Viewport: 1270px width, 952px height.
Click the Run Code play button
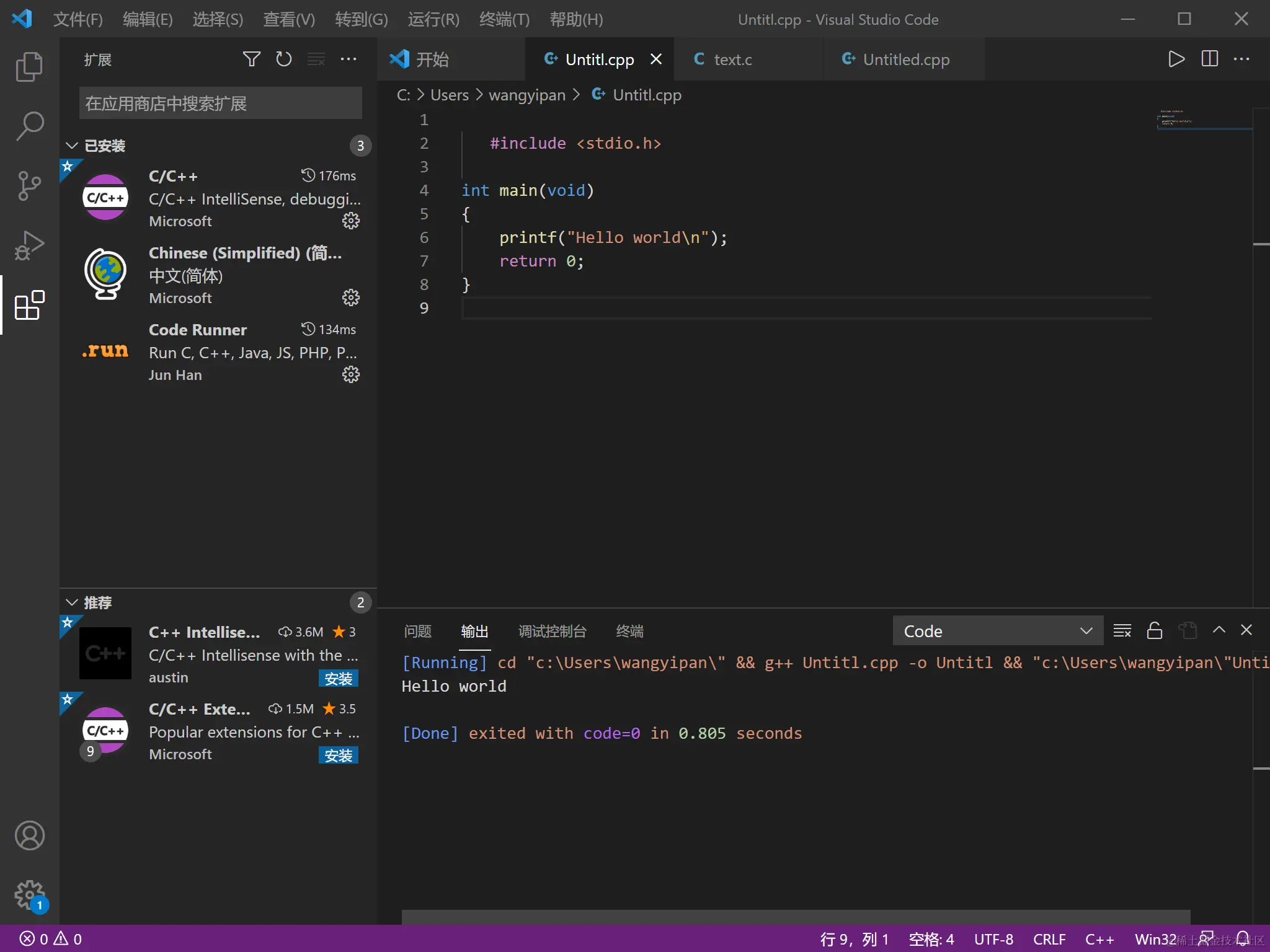click(x=1176, y=59)
